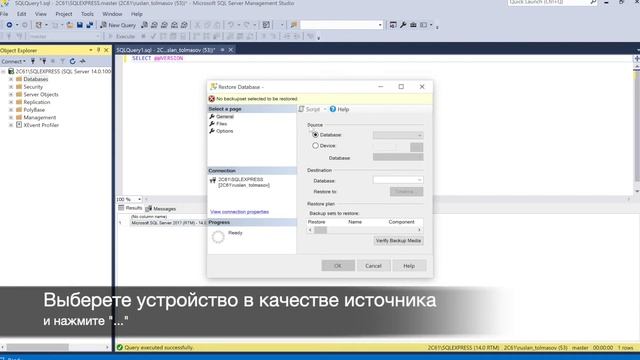
Task: Open the available databases combo box
Action: [64, 36]
